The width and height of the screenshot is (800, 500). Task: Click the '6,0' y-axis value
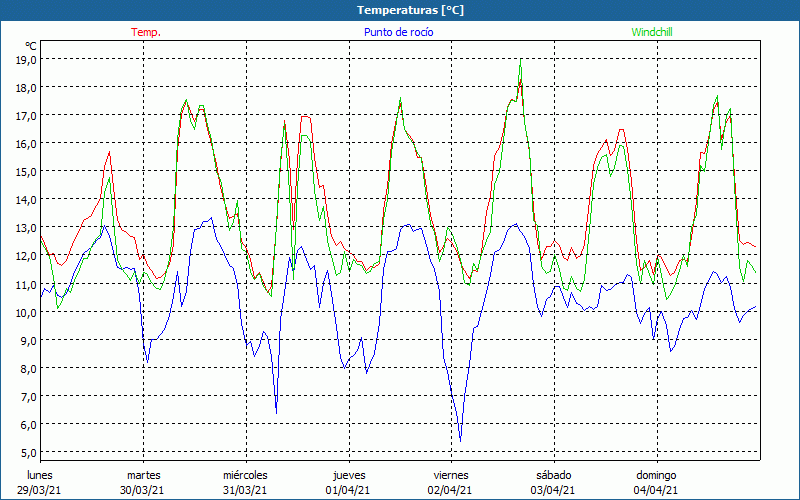[28, 424]
